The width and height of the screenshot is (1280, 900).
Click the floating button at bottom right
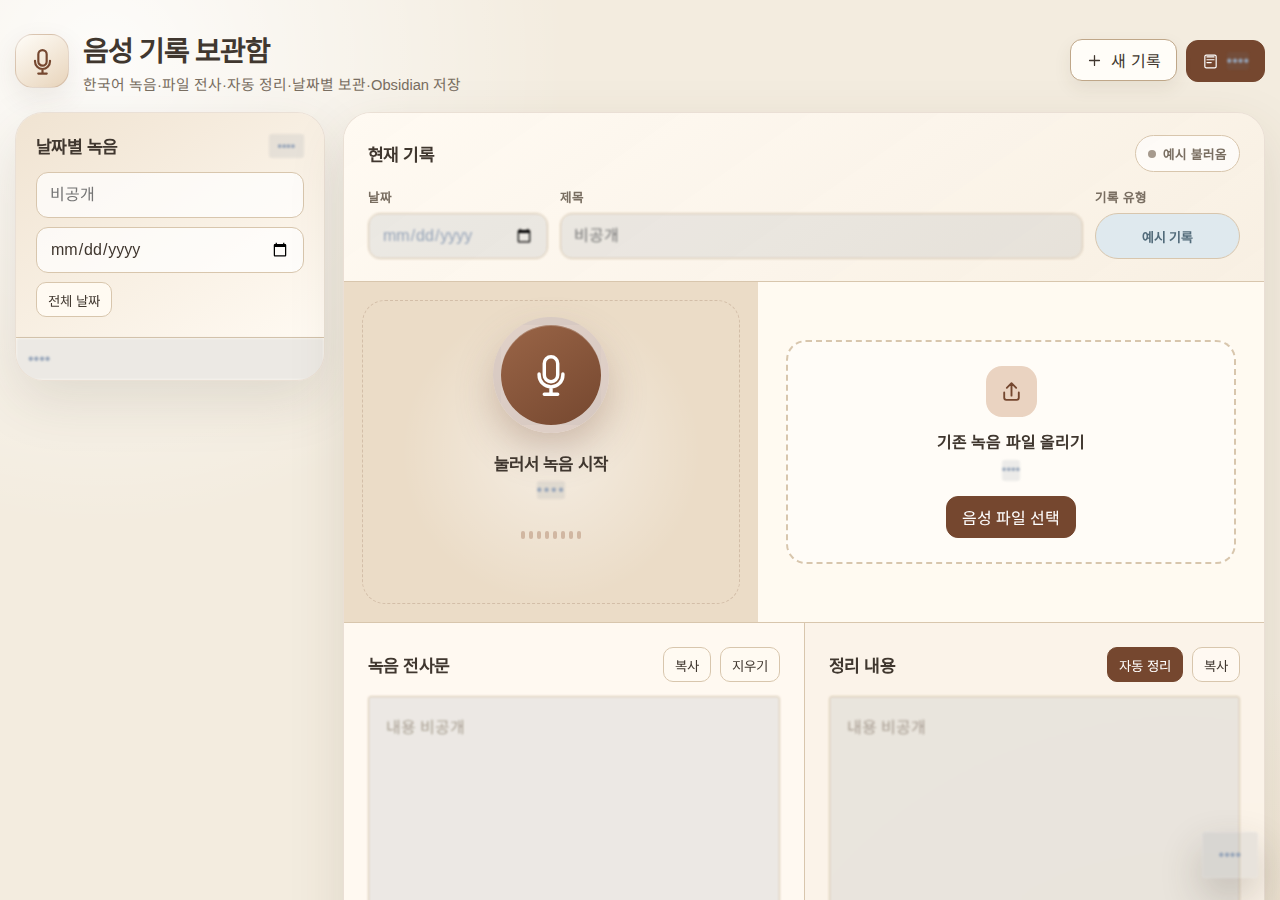1230,855
